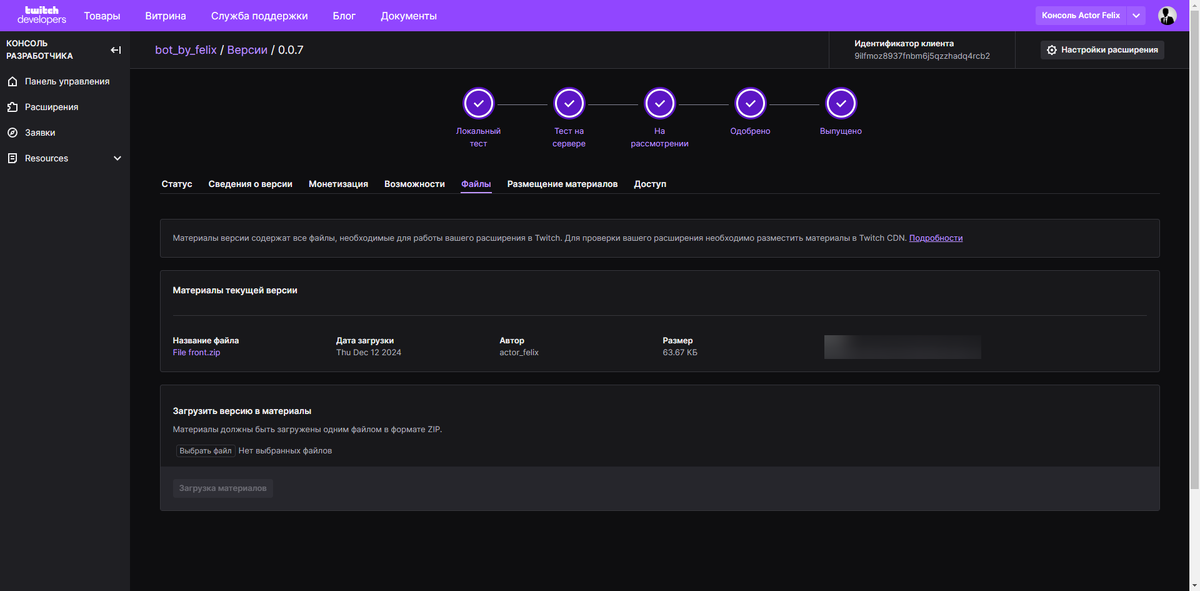1200x591 pixels.
Task: Select the Тест на сервере step circle
Action: [569, 103]
